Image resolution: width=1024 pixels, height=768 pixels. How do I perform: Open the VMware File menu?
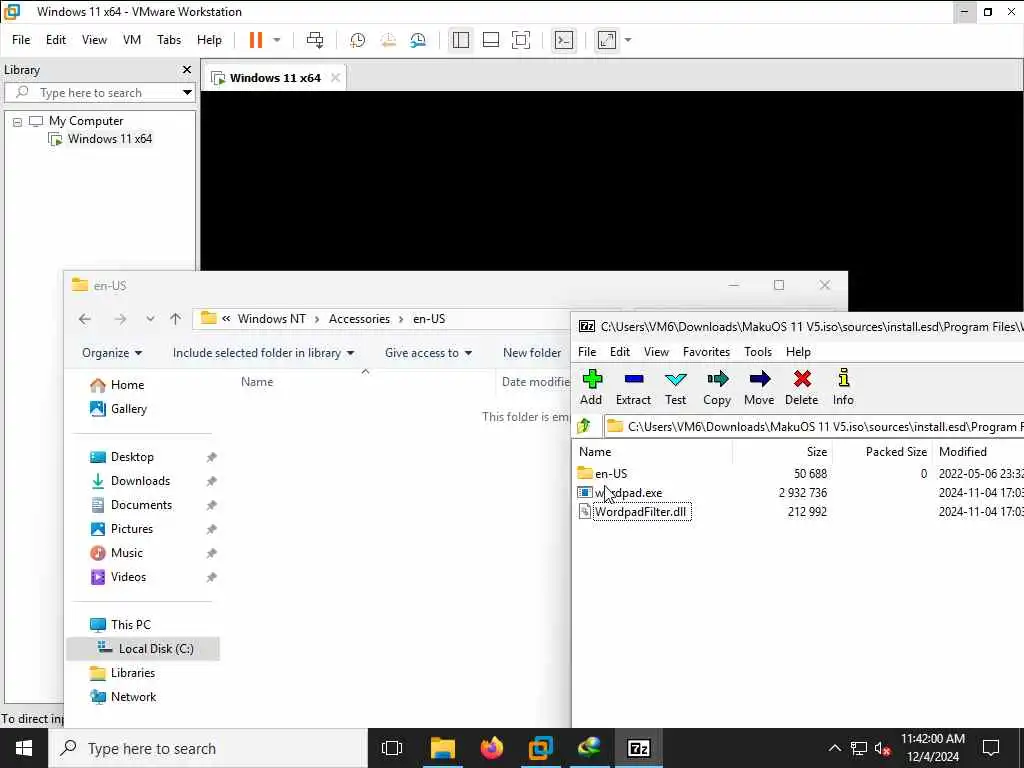pyautogui.click(x=21, y=40)
